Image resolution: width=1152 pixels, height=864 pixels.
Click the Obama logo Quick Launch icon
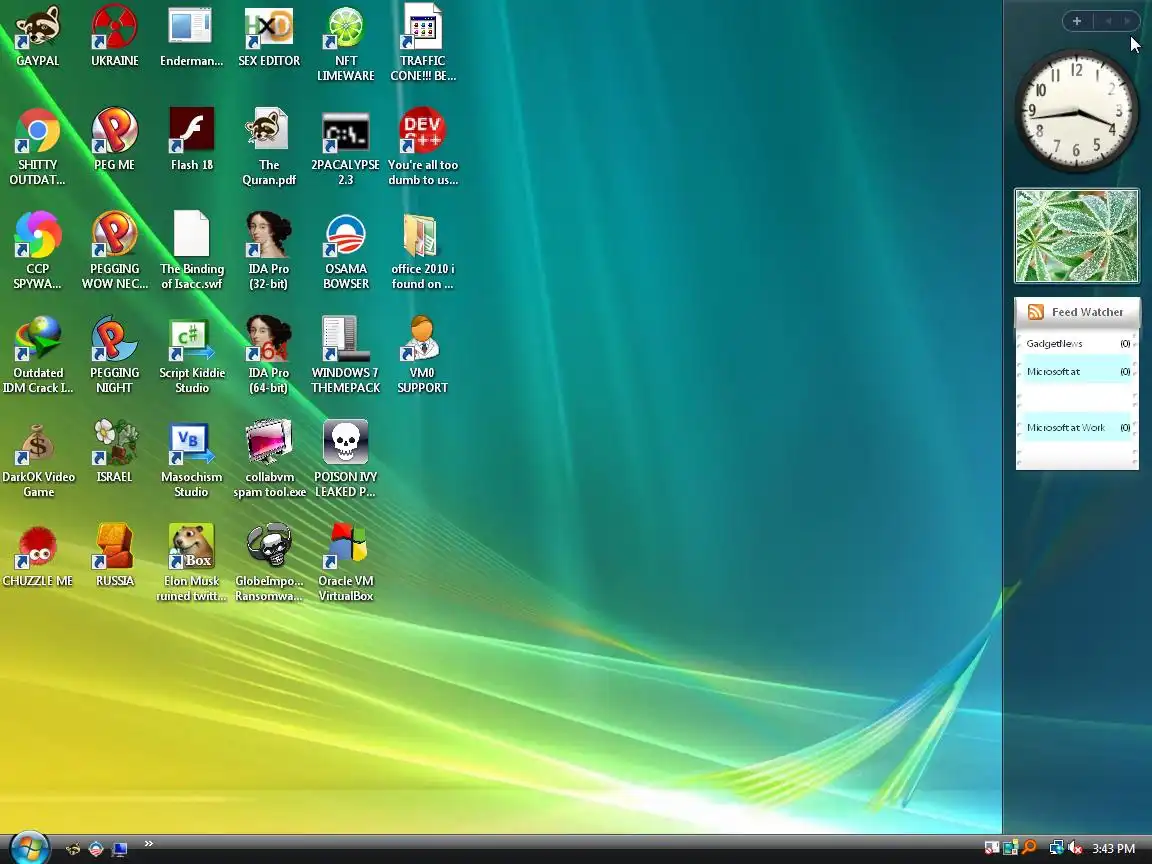[x=96, y=849]
